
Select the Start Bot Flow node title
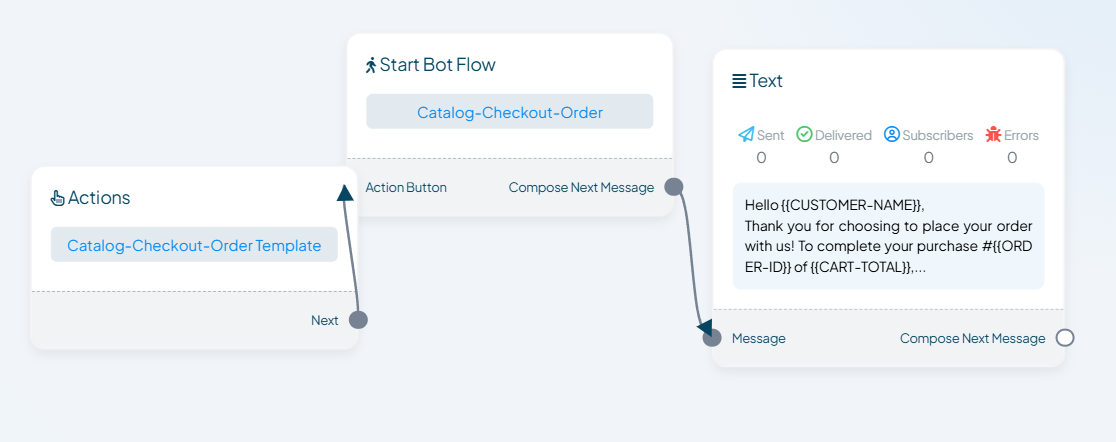[x=438, y=65]
